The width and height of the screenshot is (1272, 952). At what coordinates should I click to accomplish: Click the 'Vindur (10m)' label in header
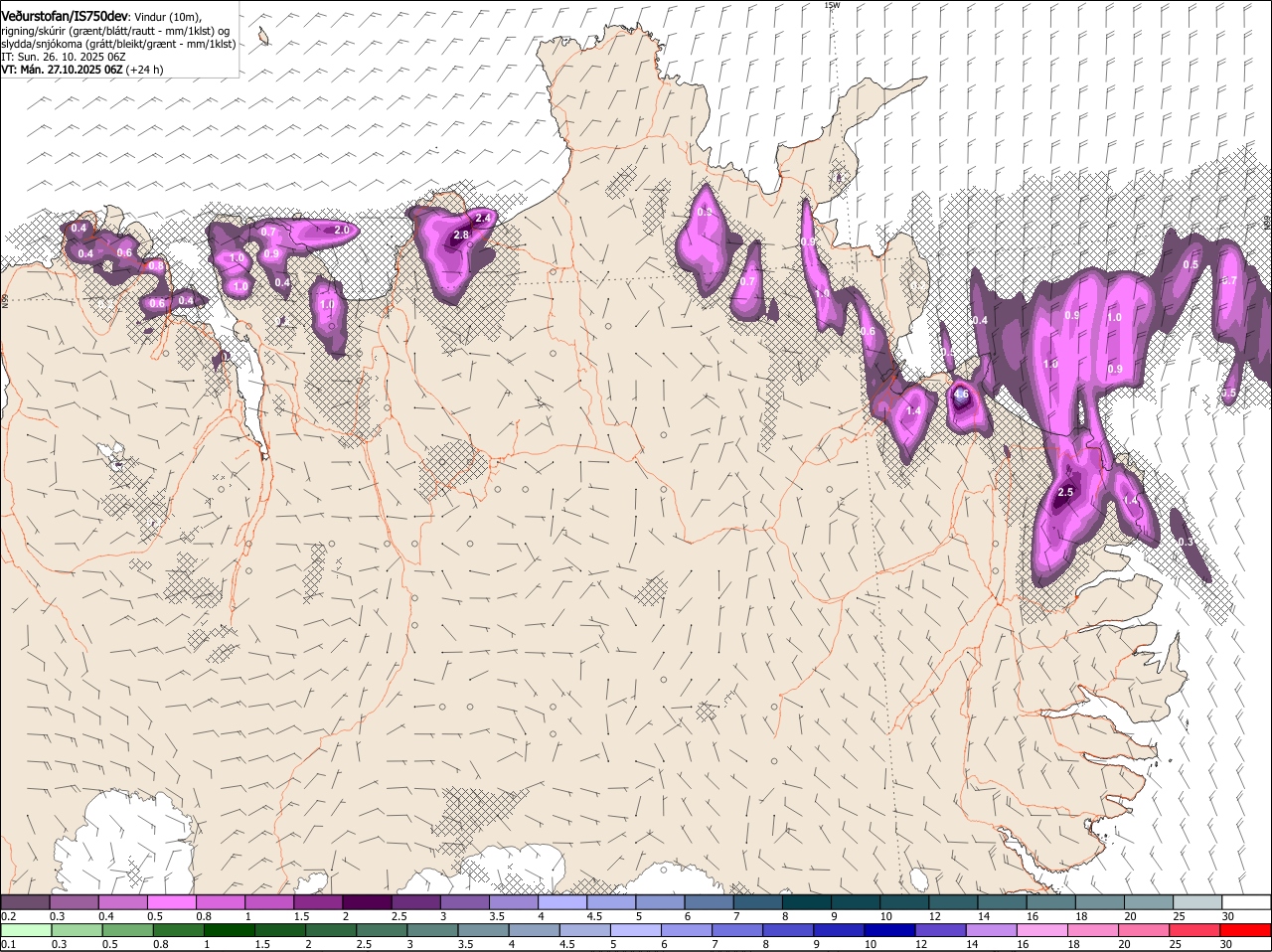(x=167, y=17)
